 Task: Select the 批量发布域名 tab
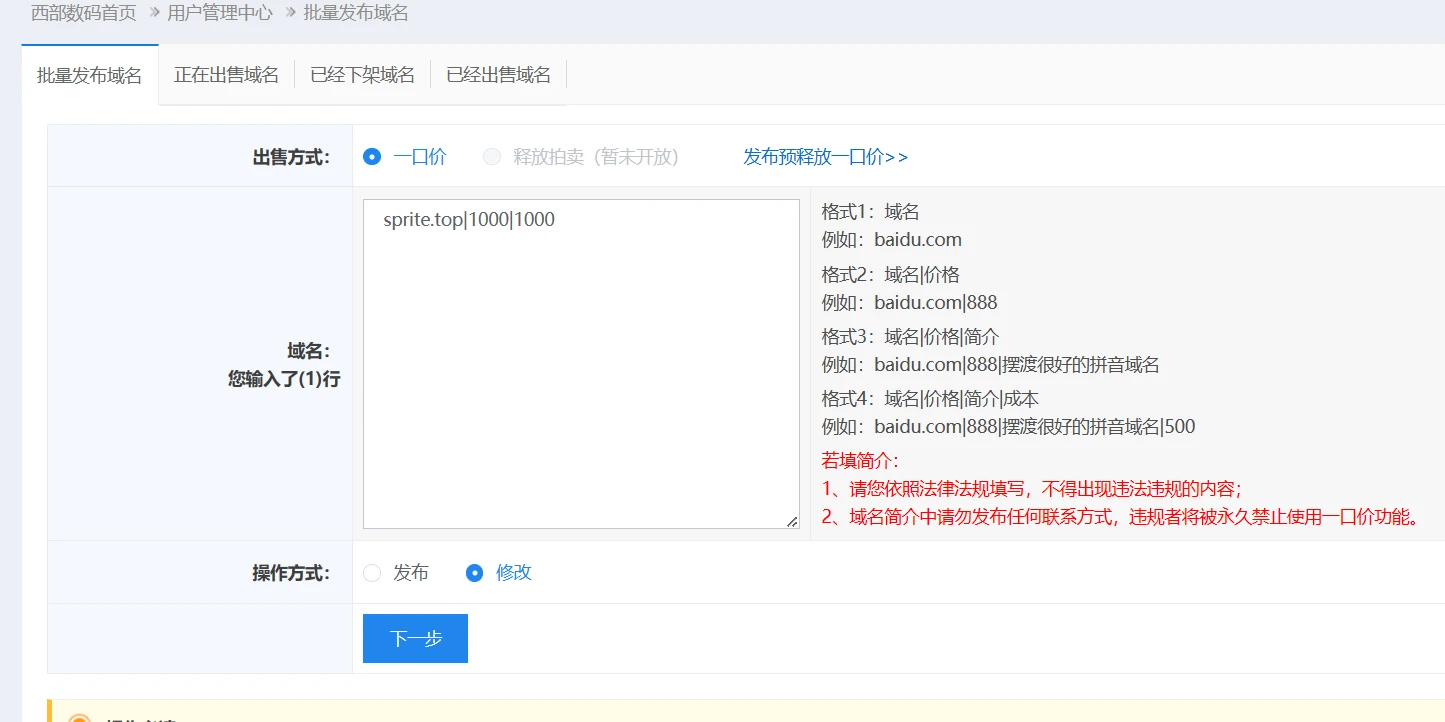[89, 76]
